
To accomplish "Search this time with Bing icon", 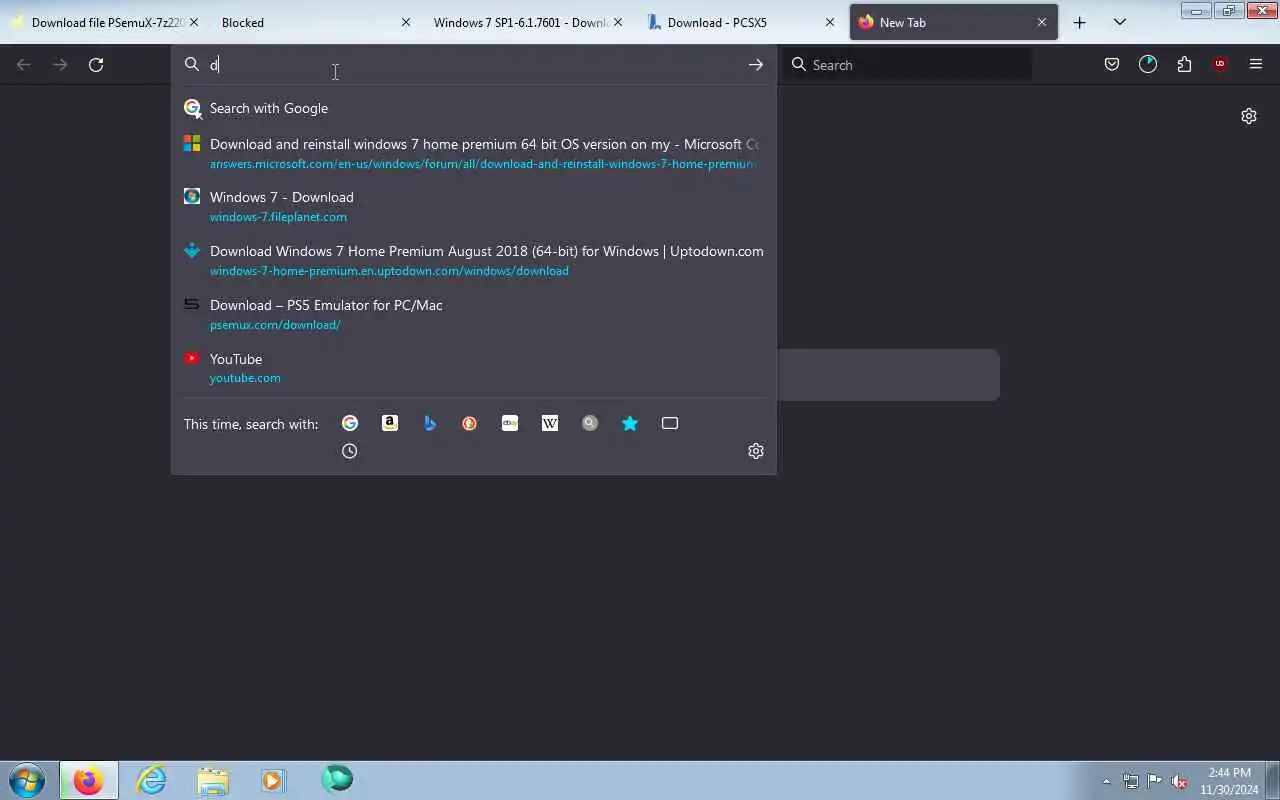I will [x=430, y=423].
